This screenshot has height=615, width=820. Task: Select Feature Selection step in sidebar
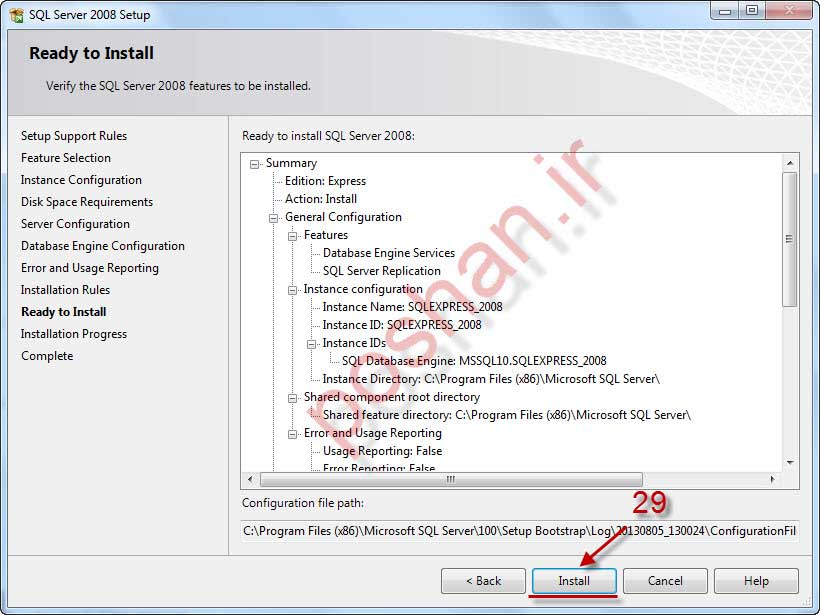coord(66,158)
